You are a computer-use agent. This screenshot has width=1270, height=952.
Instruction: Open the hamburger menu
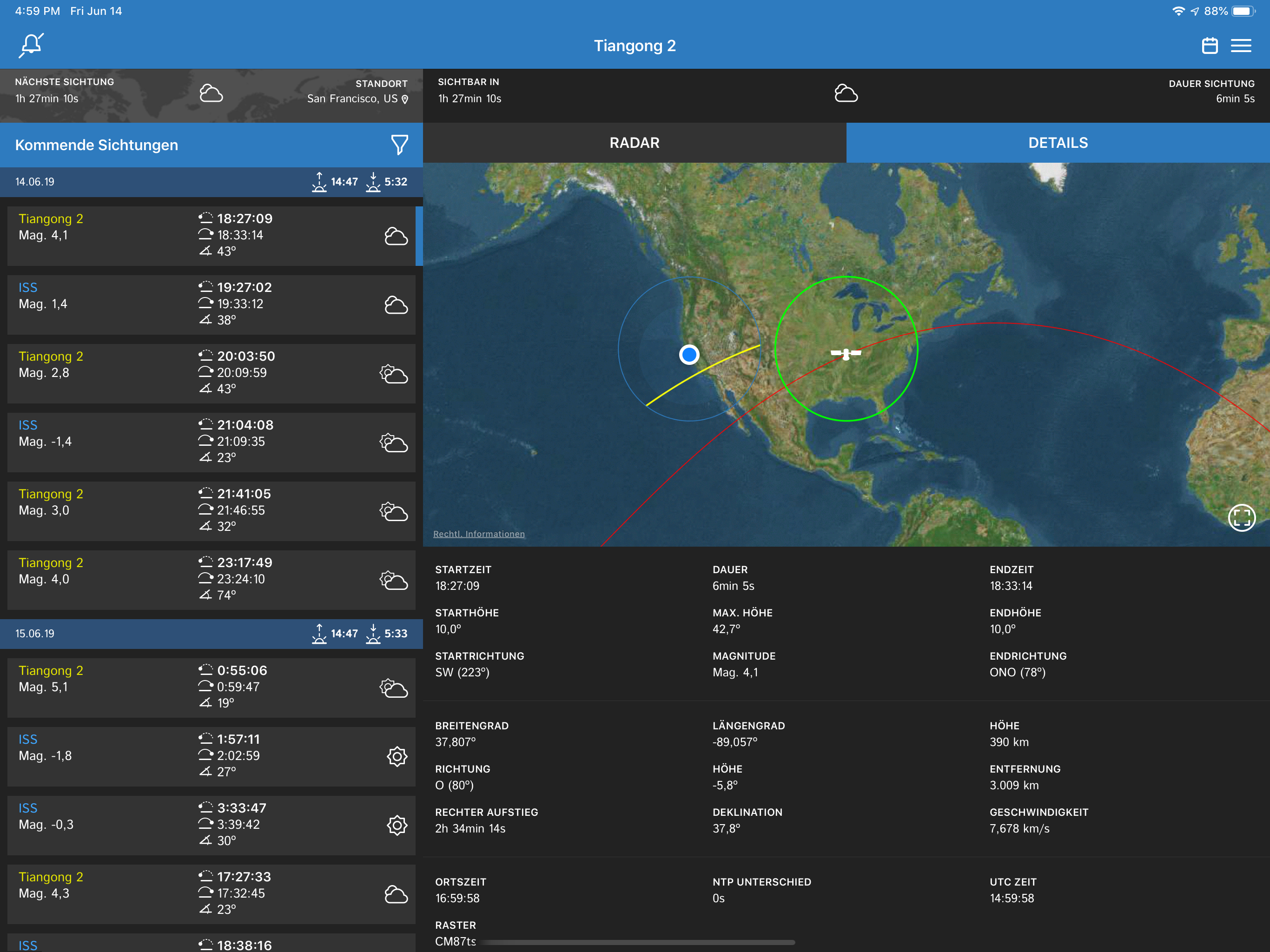pyautogui.click(x=1241, y=46)
